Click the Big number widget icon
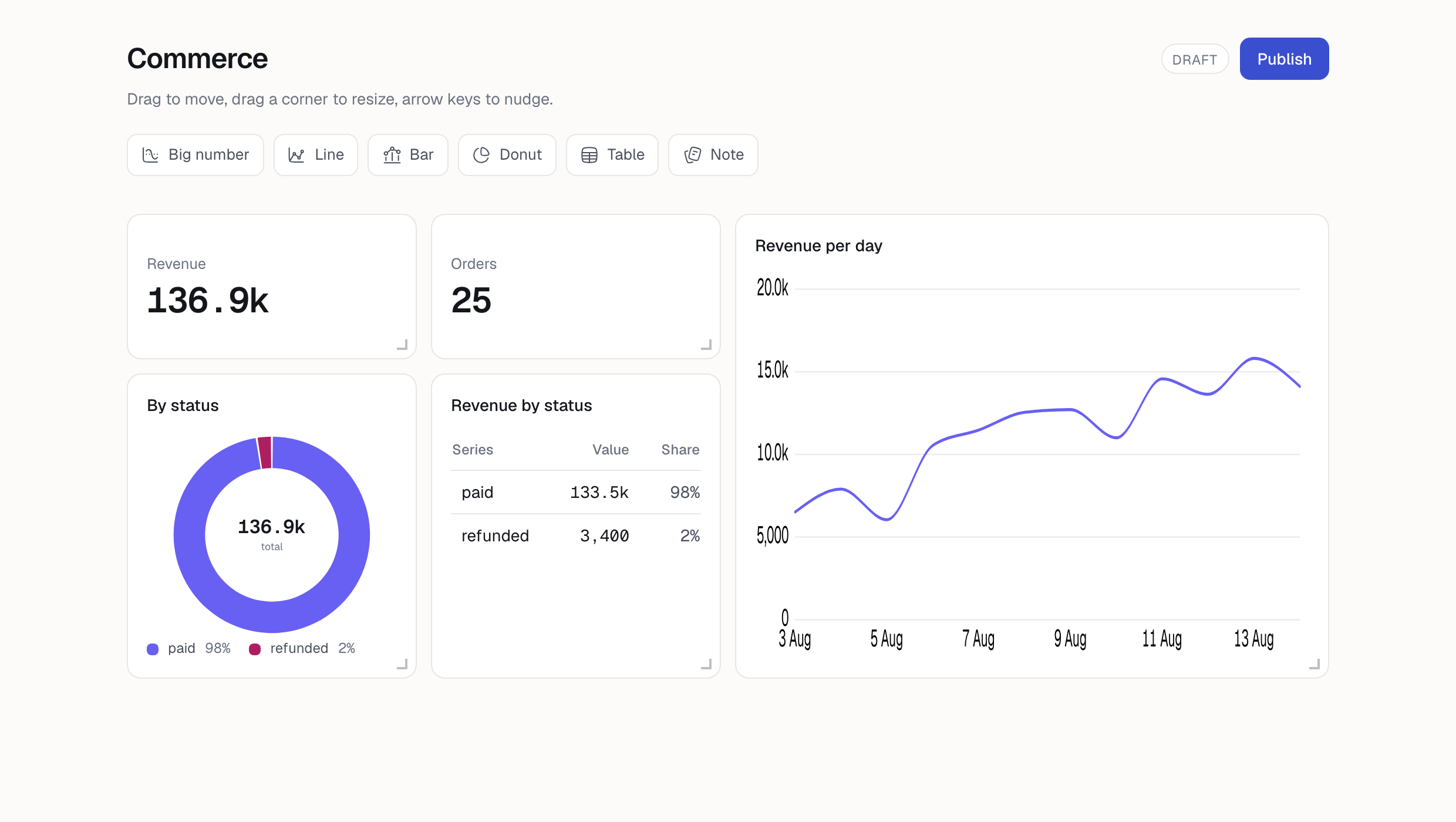This screenshot has height=822, width=1456. coord(150,155)
